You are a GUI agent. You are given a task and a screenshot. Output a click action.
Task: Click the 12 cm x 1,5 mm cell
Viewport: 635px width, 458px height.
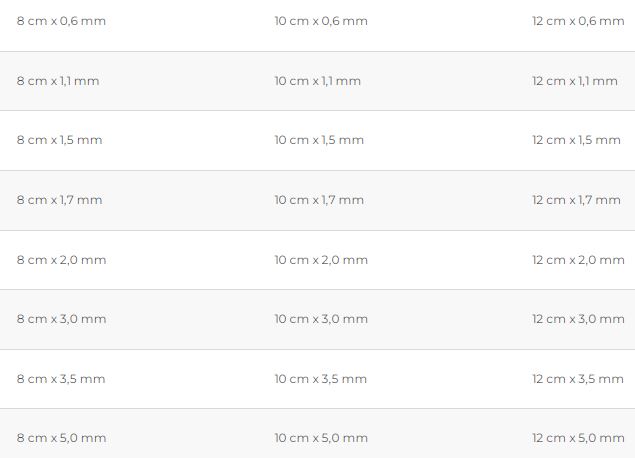(x=576, y=140)
